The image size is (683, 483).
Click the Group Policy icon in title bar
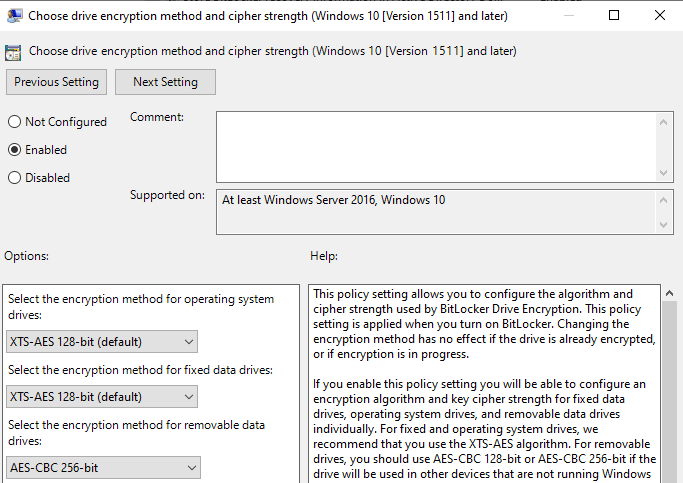pos(14,16)
